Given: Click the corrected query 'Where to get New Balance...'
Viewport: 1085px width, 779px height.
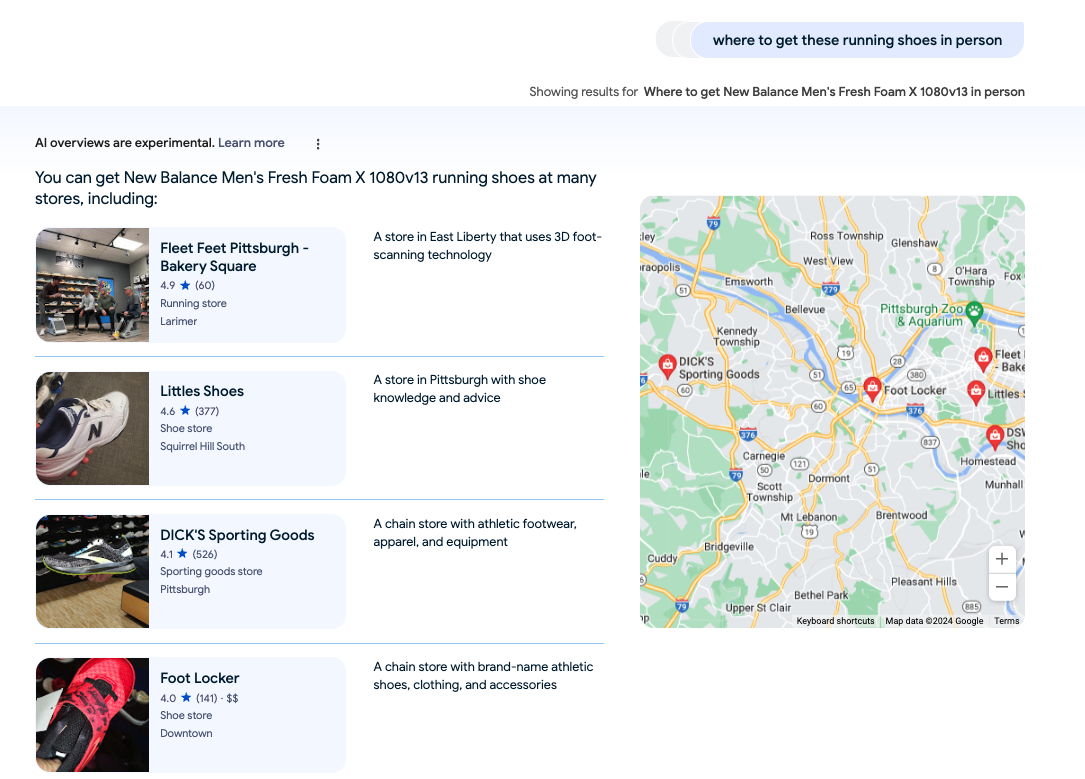Looking at the screenshot, I should pos(834,92).
